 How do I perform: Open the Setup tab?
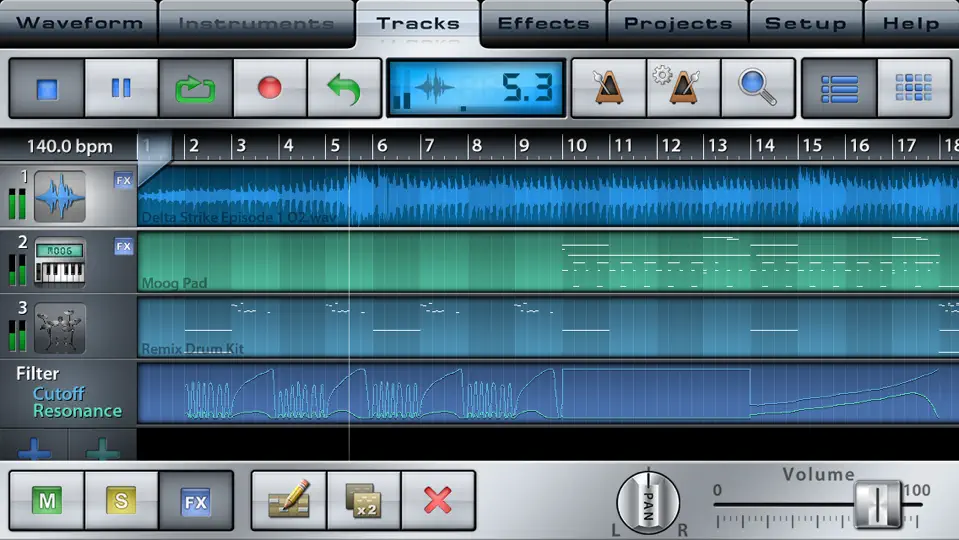coord(805,23)
